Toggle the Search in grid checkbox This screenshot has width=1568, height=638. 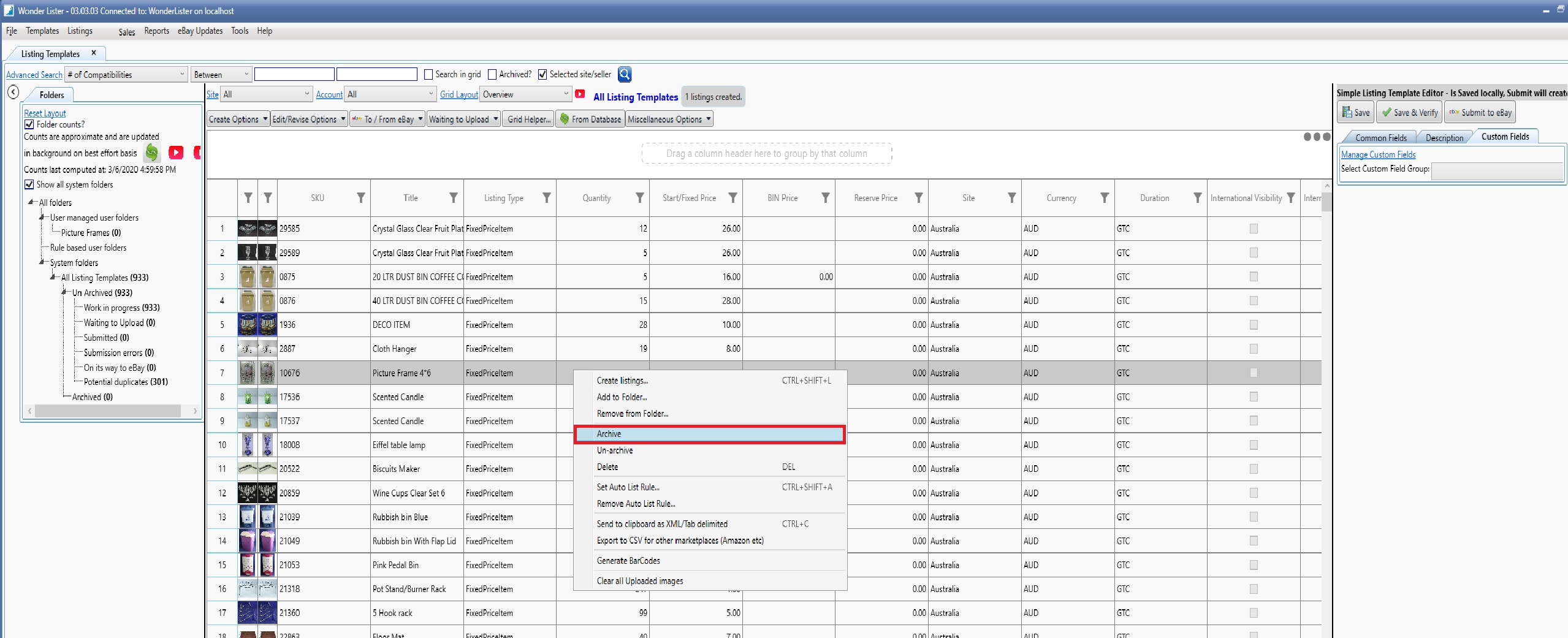[428, 74]
